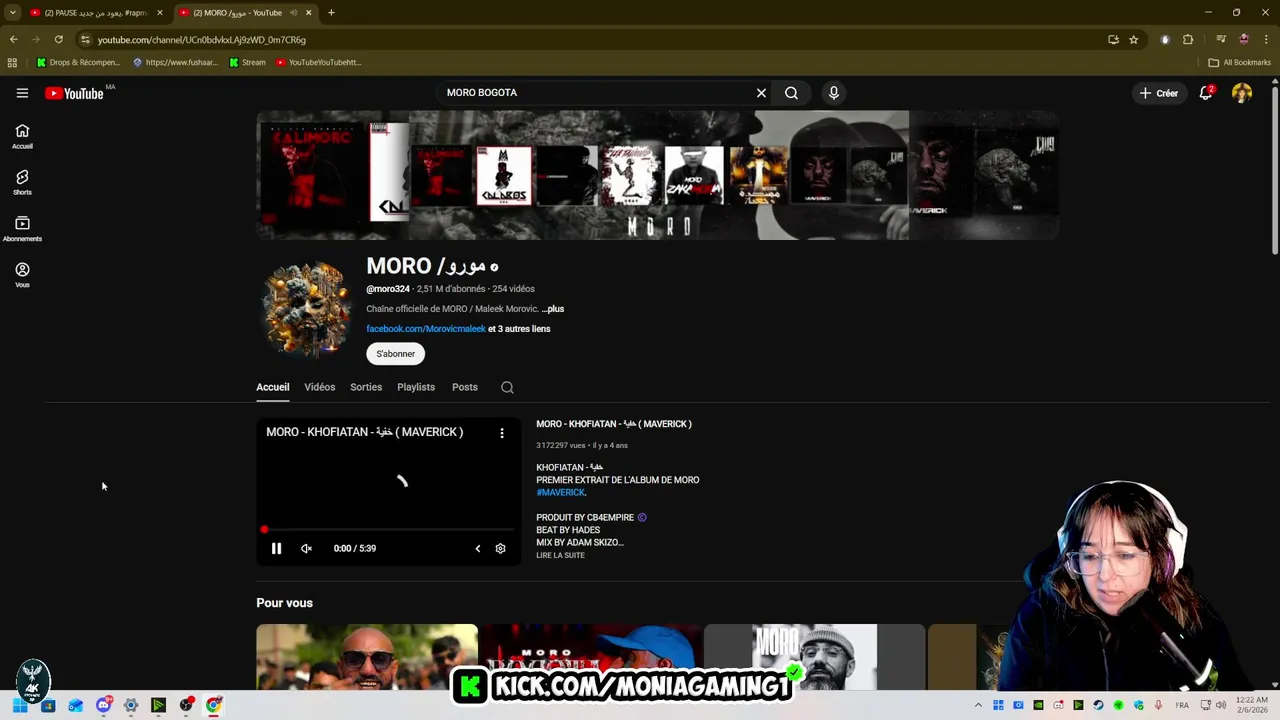Go back to previous page
The height and width of the screenshot is (720, 1280).
[13, 39]
